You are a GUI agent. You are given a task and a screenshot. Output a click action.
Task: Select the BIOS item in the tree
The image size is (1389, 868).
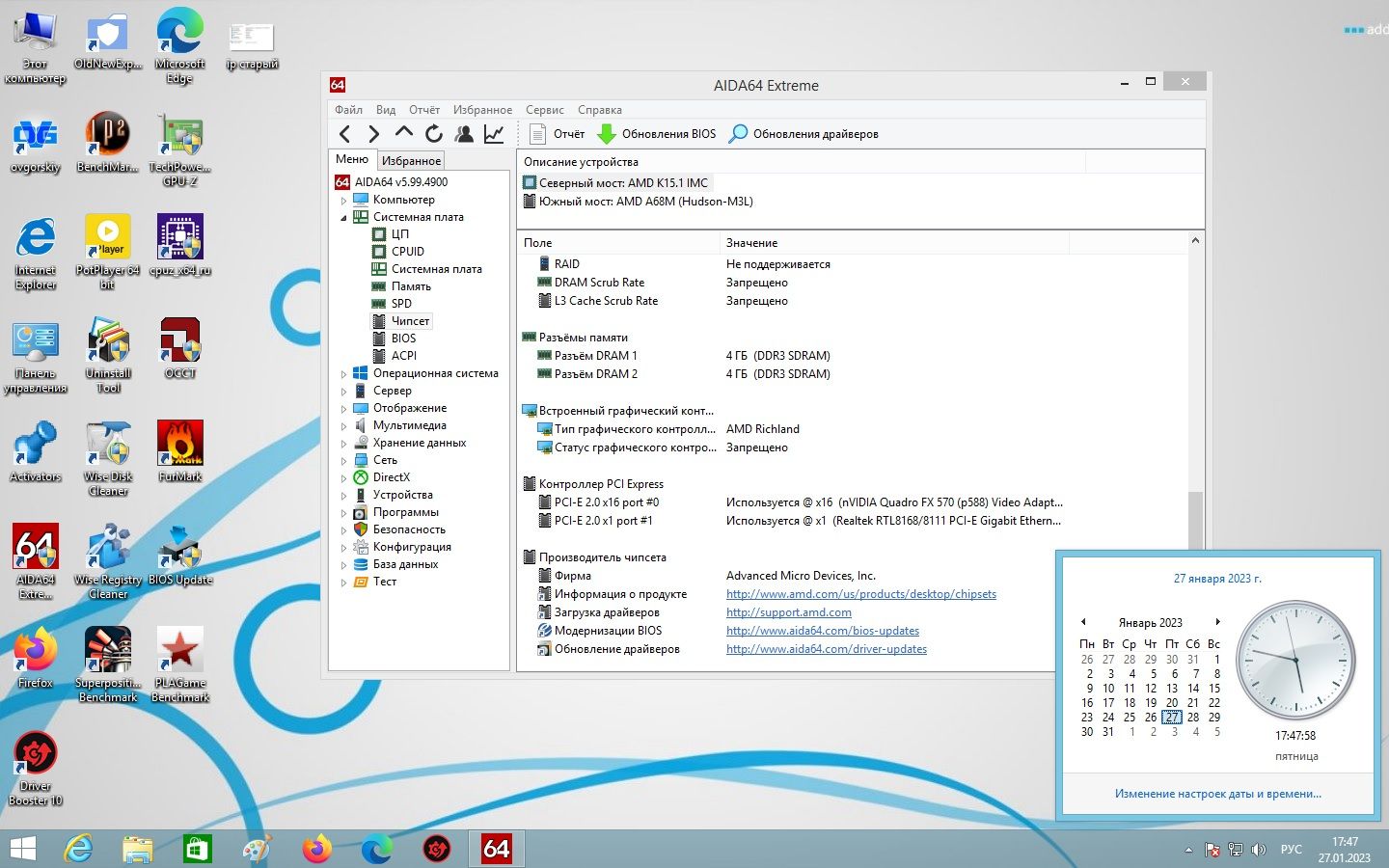403,339
